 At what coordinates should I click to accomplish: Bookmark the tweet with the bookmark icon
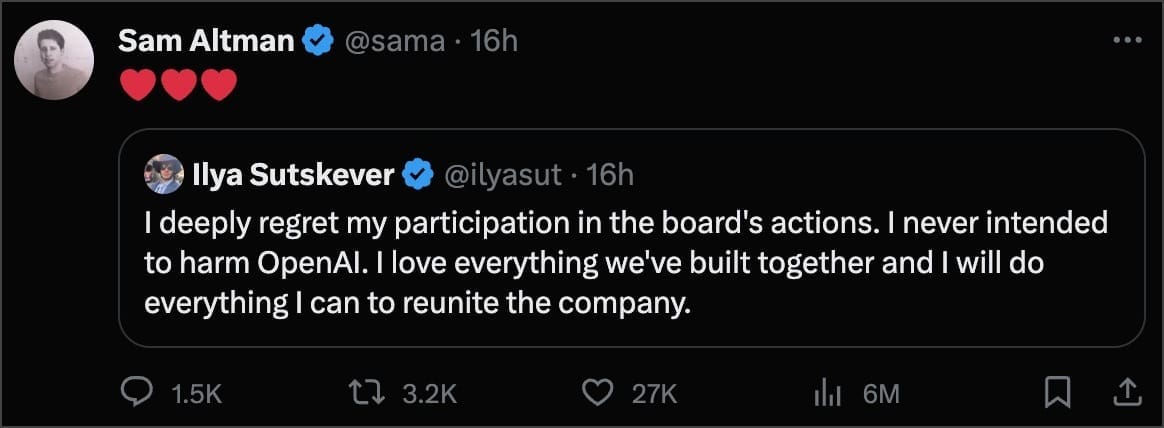(x=1056, y=392)
